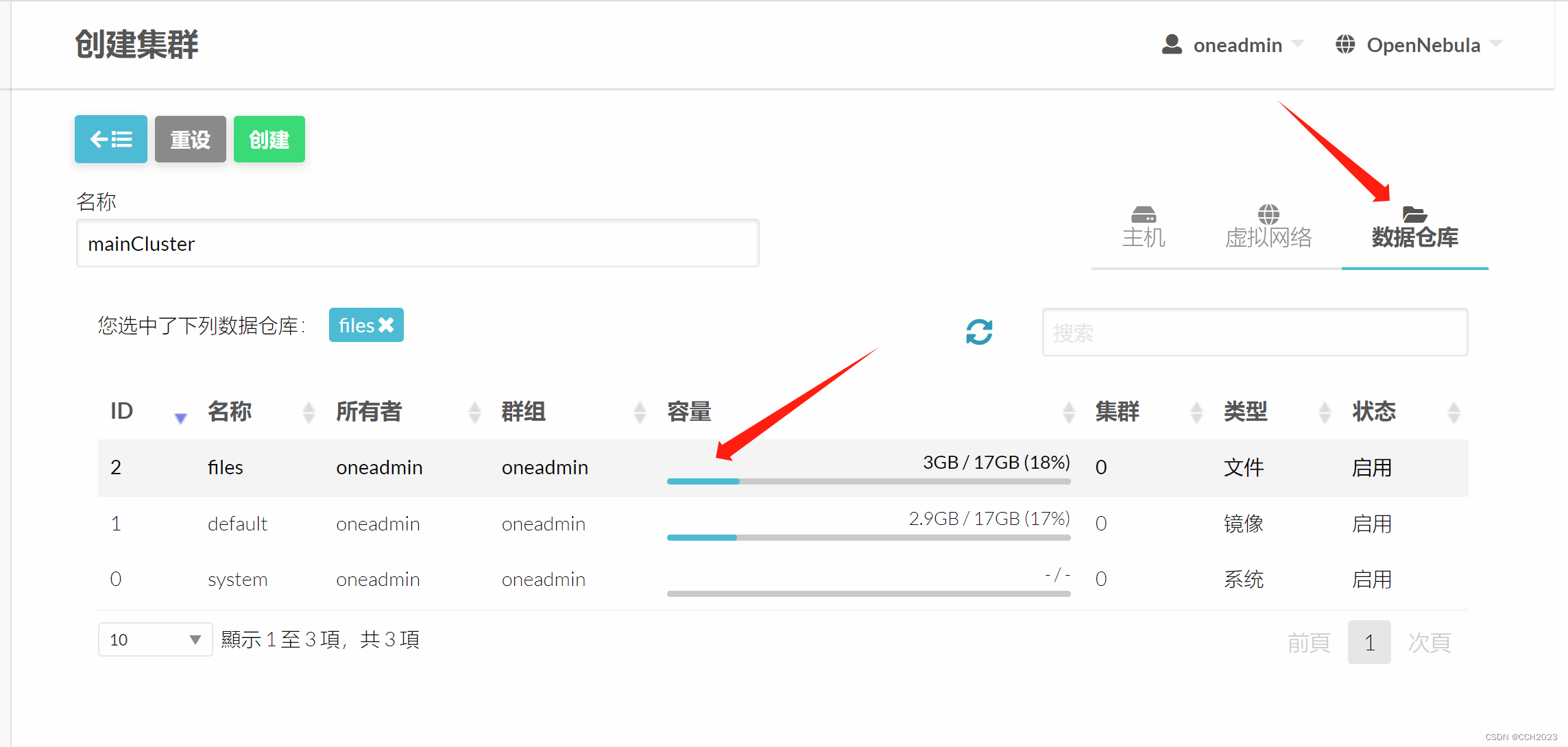Click the OpenNebula globe icon
1568x747 pixels.
point(1345,45)
